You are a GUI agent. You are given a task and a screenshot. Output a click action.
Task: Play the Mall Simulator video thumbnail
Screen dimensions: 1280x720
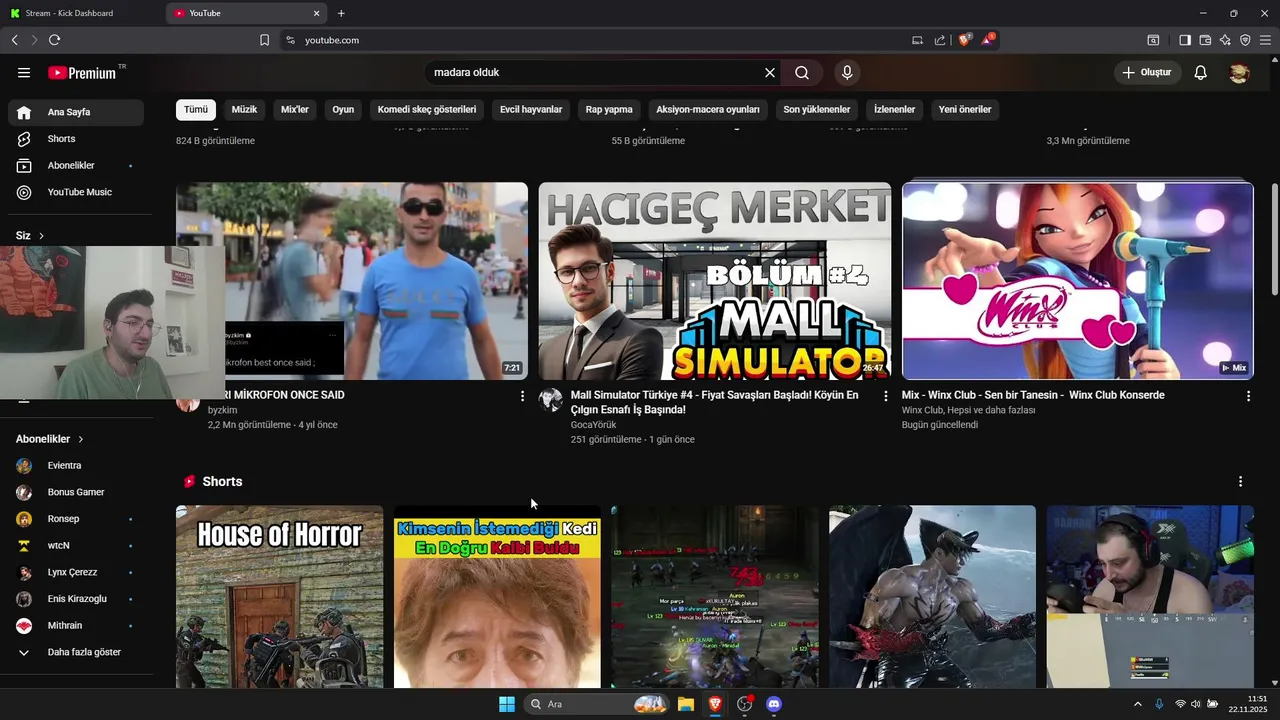715,281
